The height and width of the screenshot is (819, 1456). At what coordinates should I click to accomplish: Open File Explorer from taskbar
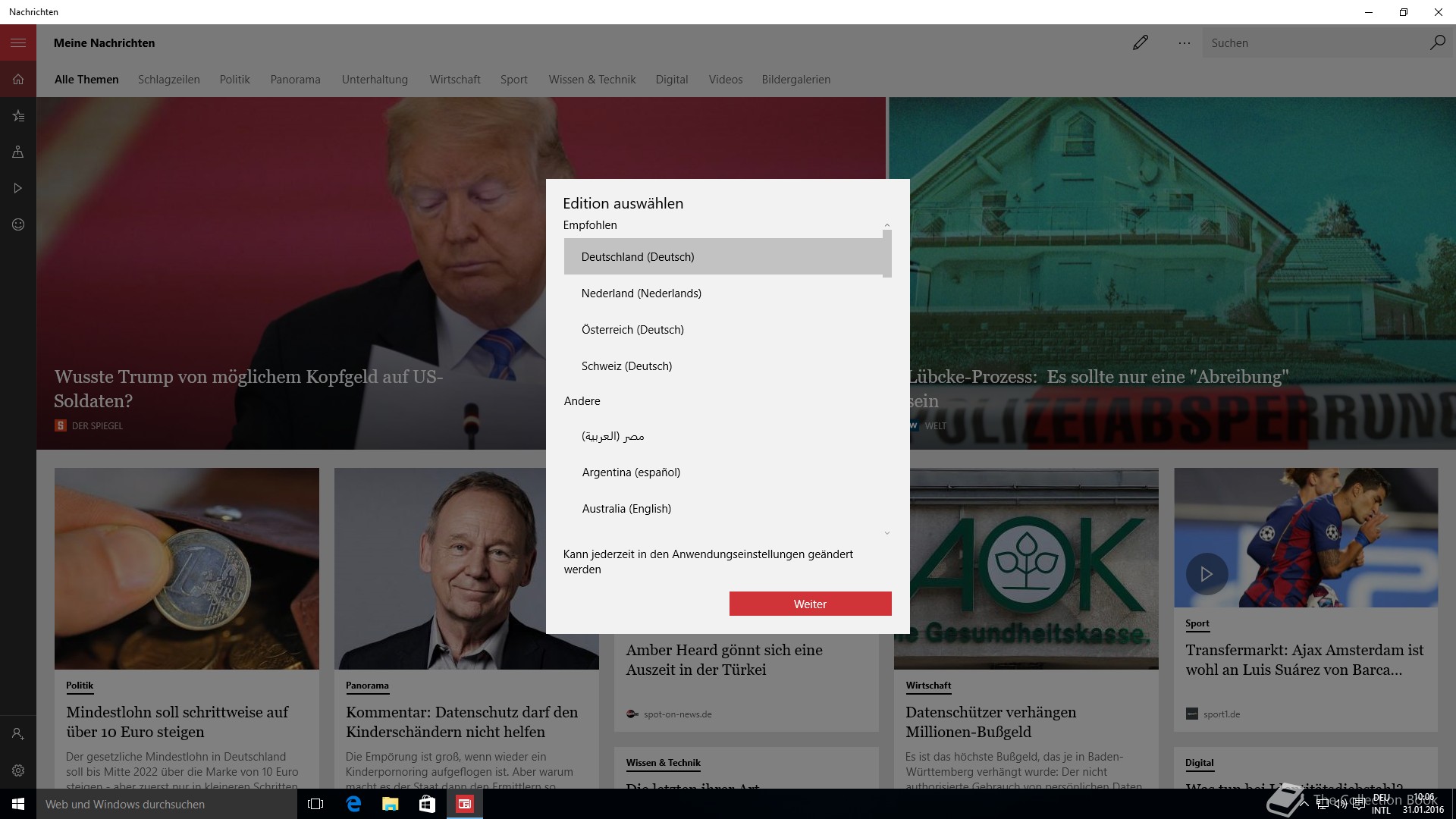390,804
